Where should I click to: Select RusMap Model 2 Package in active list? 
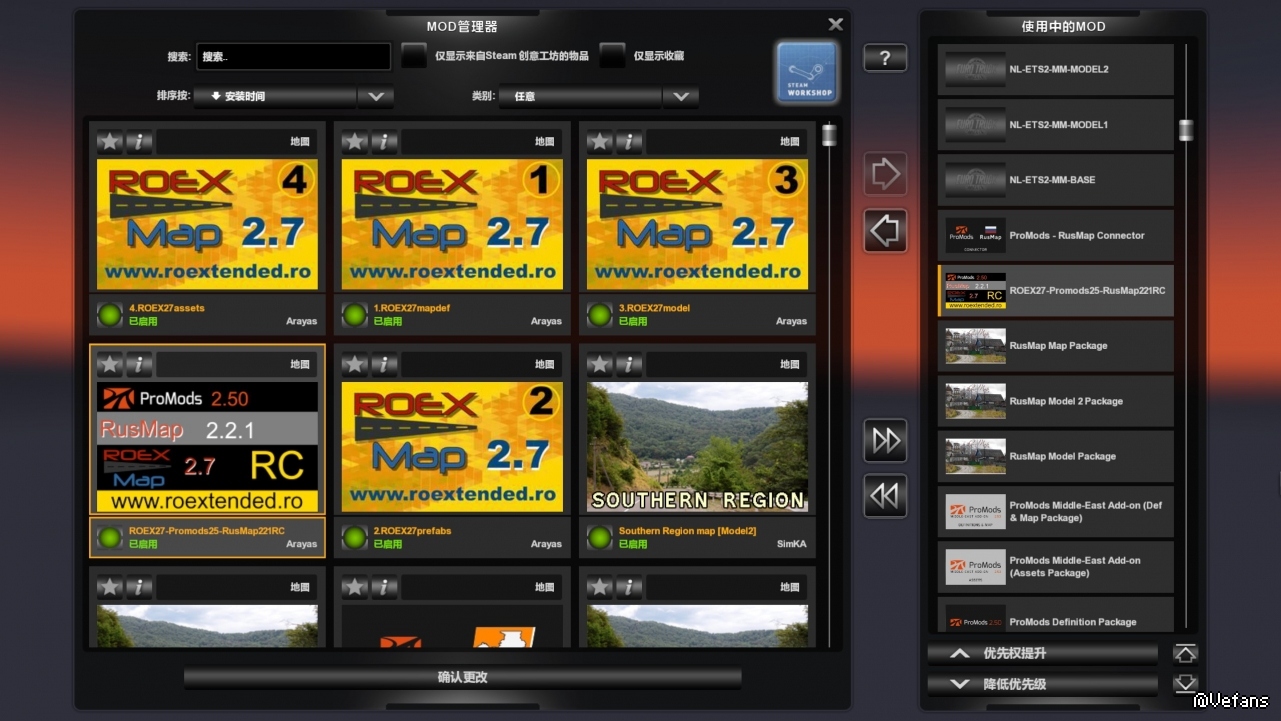1055,401
